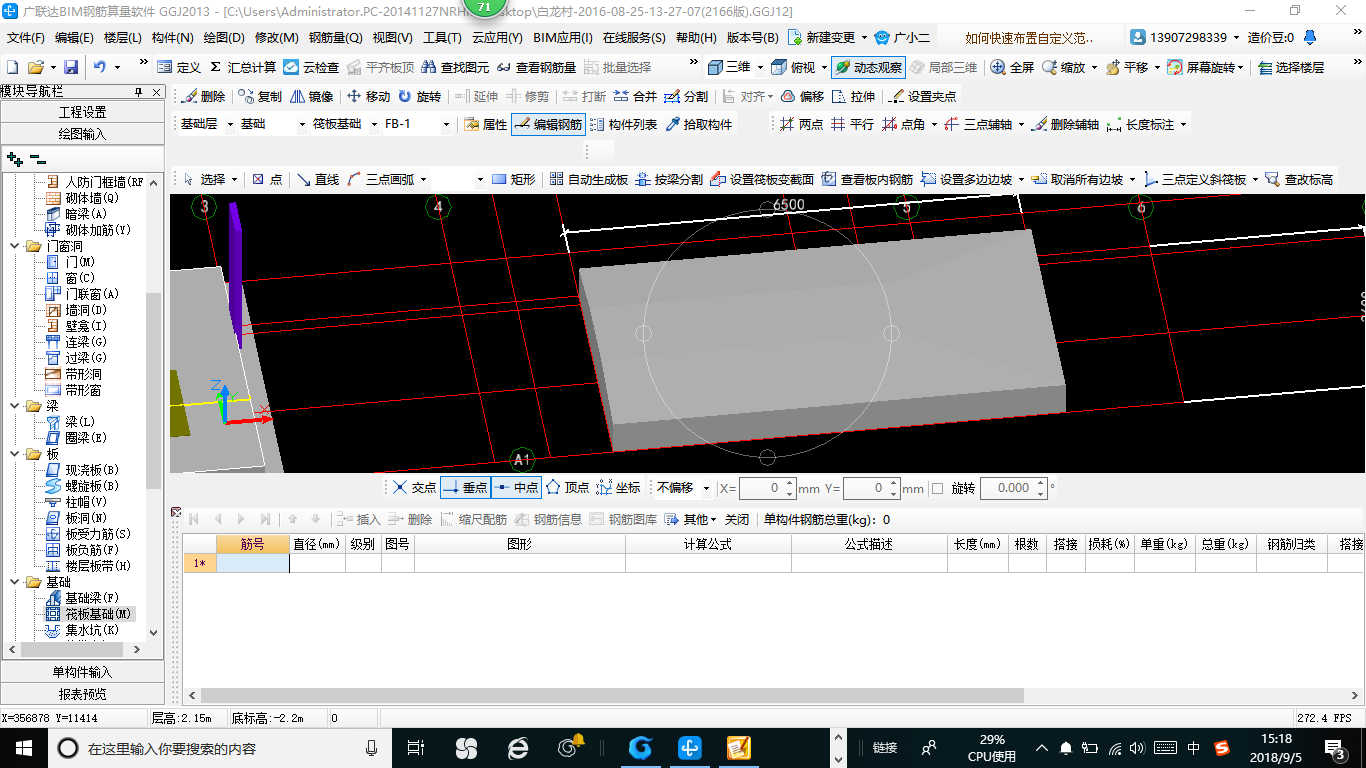Select the 镜像 mirror tool
The width and height of the screenshot is (1366, 768).
tap(311, 97)
